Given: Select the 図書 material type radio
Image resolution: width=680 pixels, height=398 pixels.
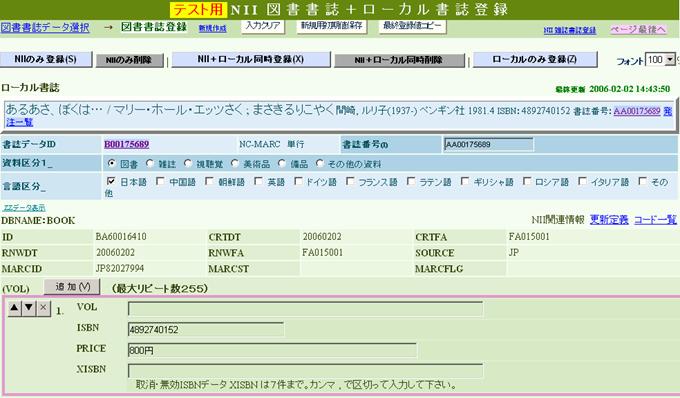Looking at the screenshot, I should 111,163.
